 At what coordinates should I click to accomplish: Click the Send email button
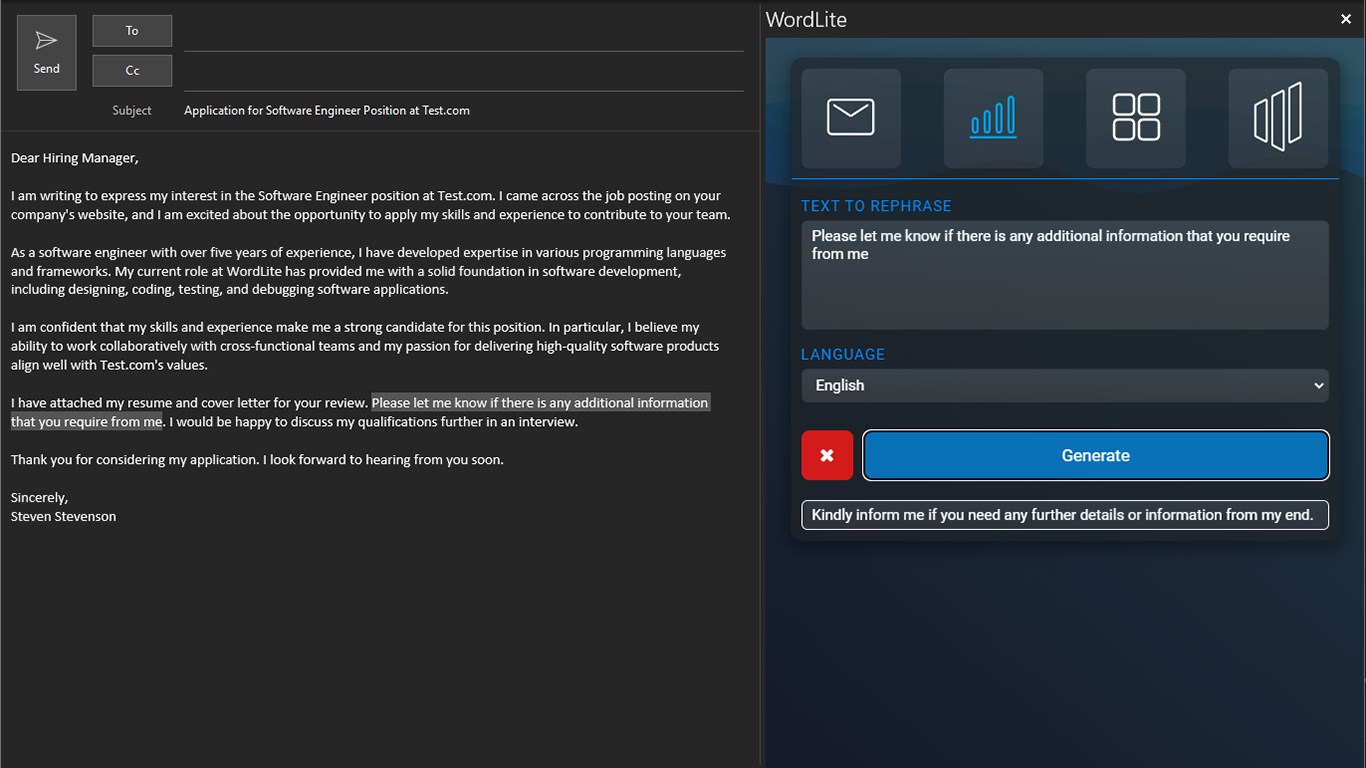pyautogui.click(x=47, y=53)
